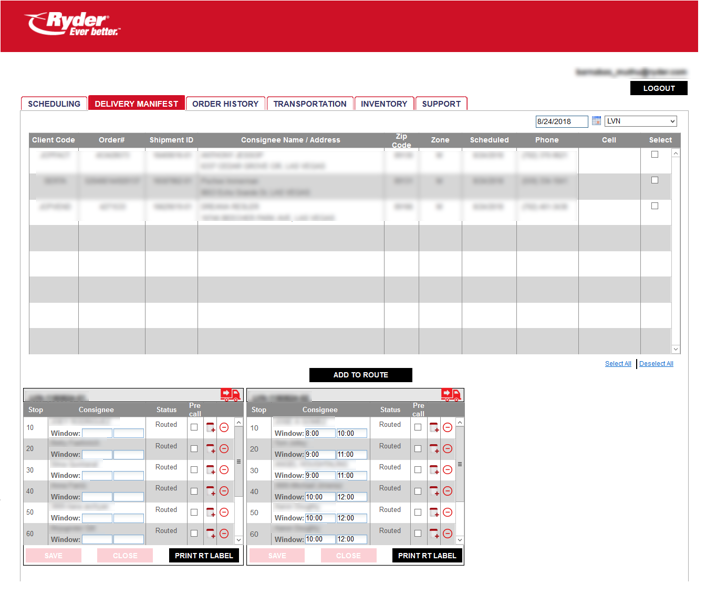The width and height of the screenshot is (706, 594).
Task: Click the Select All link
Action: 618,363
